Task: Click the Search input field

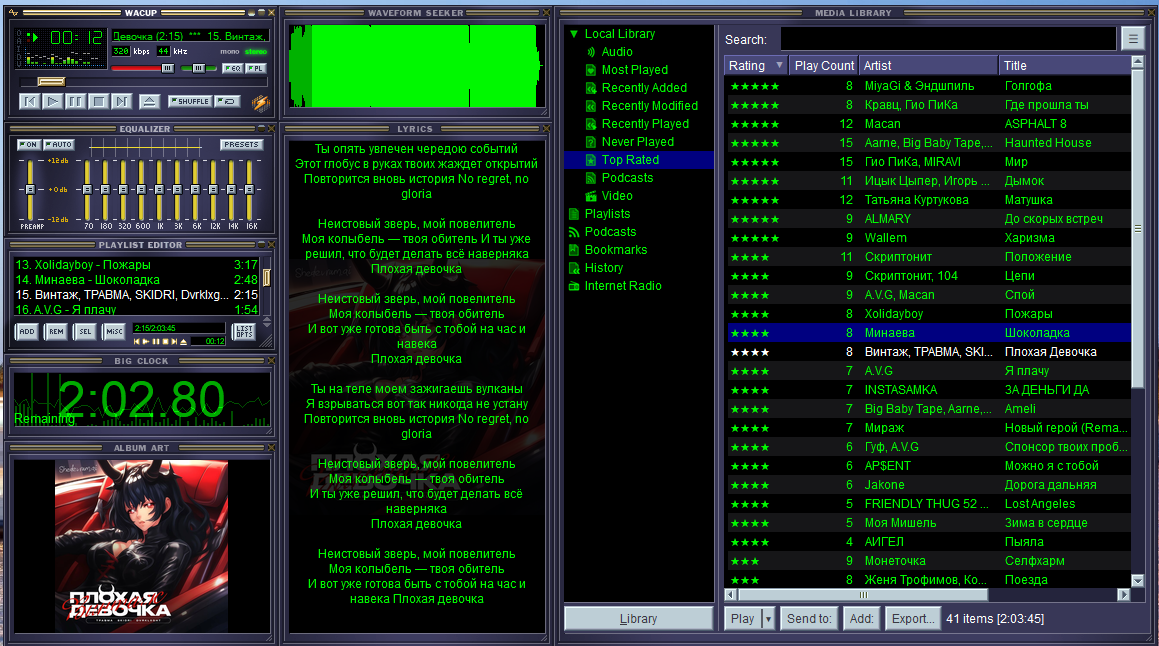Action: coord(948,39)
